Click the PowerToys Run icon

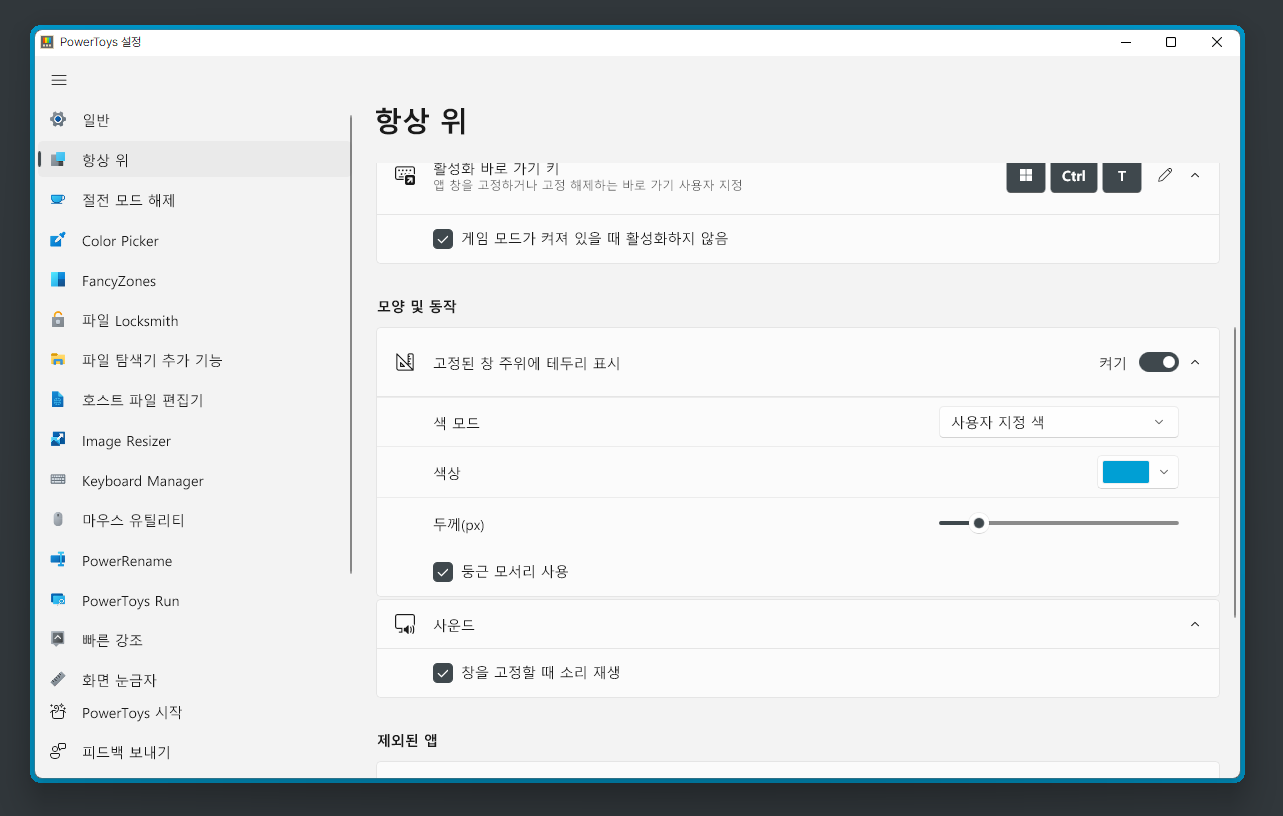coord(58,600)
